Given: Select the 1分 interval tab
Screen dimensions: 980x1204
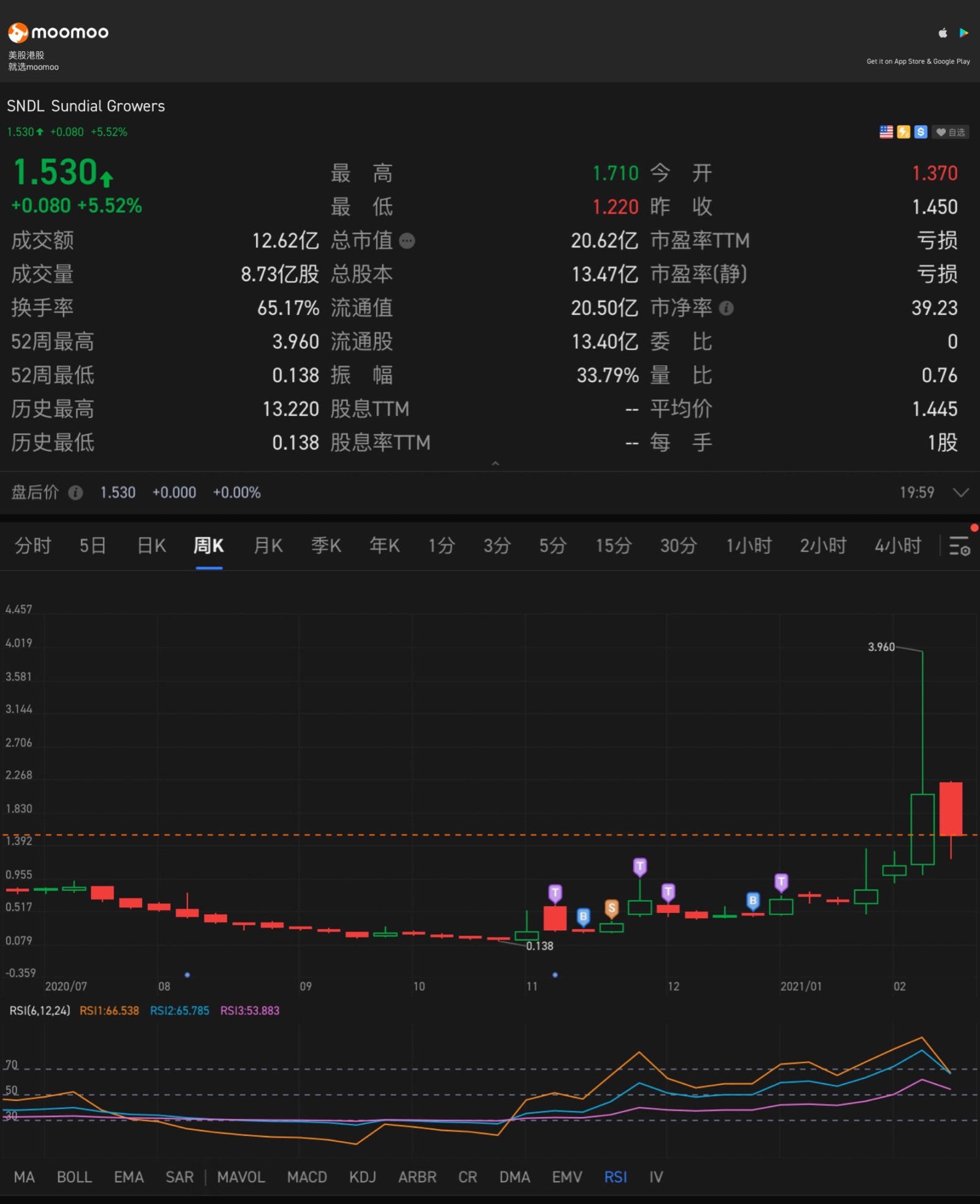Looking at the screenshot, I should click(442, 545).
